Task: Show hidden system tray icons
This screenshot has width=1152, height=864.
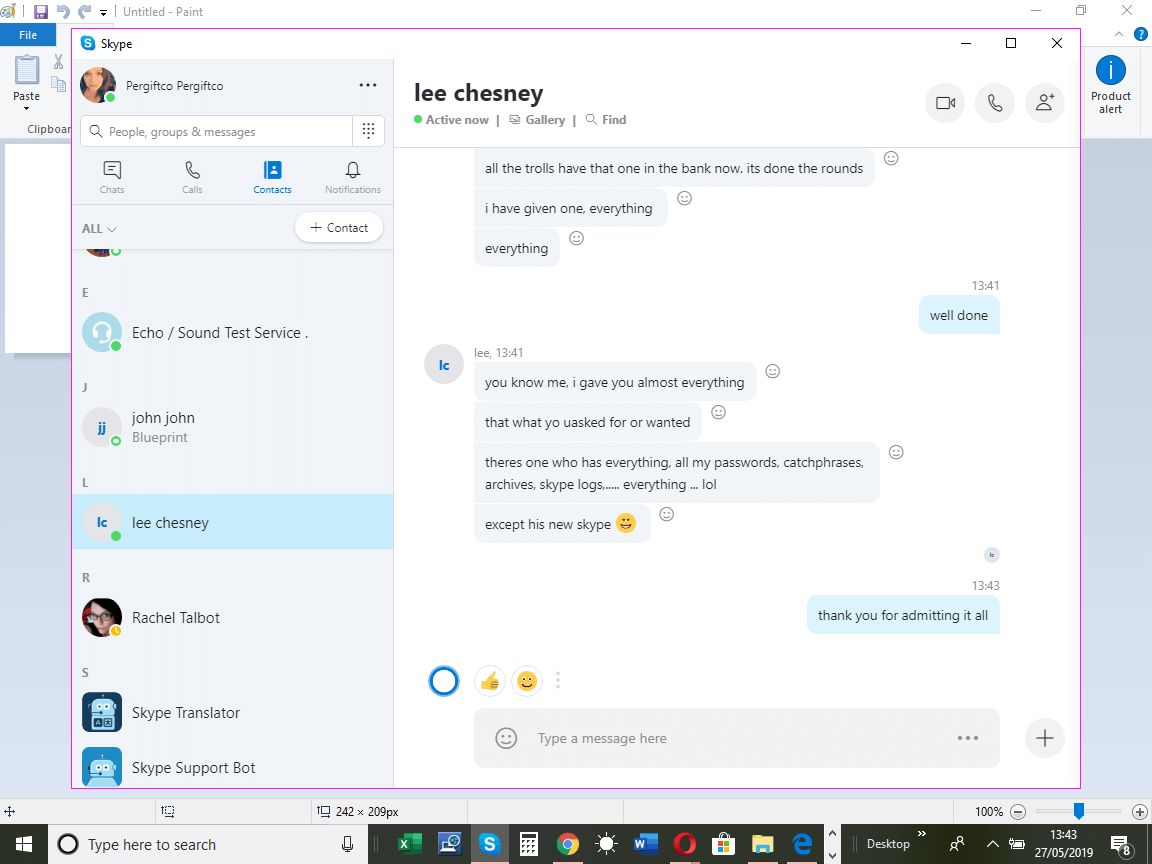Action: click(x=993, y=844)
